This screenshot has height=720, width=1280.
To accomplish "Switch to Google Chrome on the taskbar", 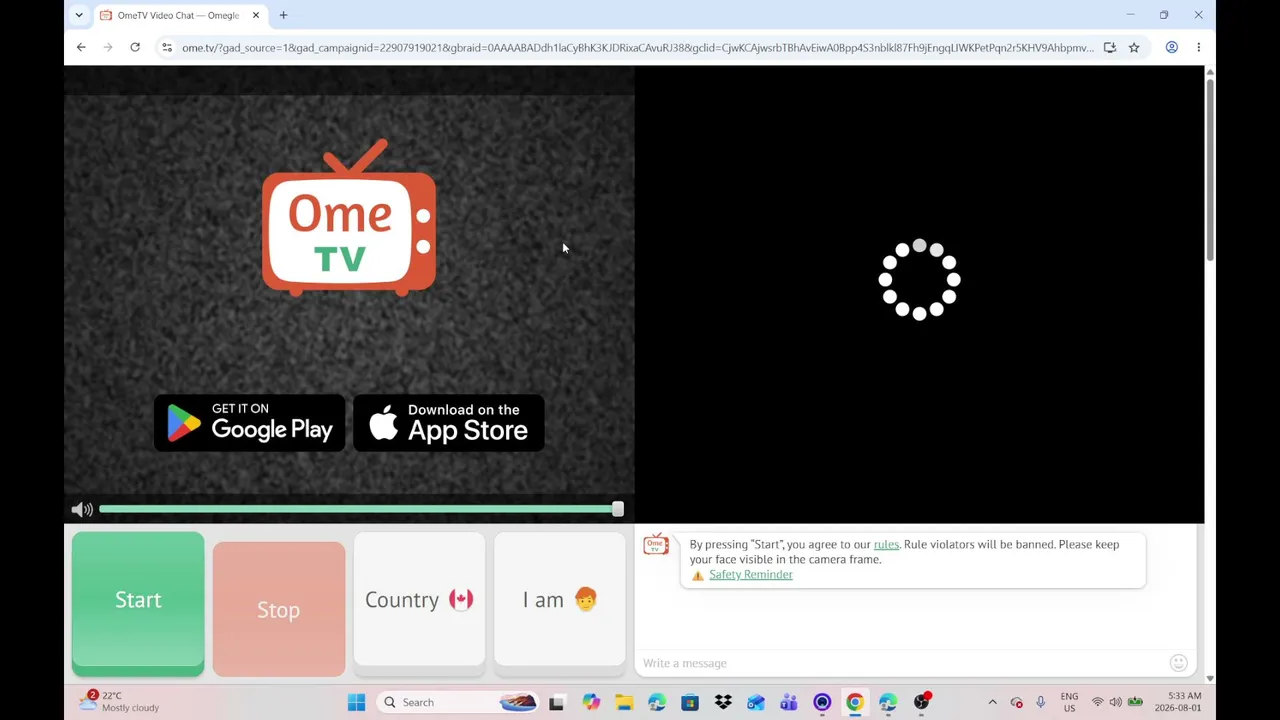I will pyautogui.click(x=855, y=702).
